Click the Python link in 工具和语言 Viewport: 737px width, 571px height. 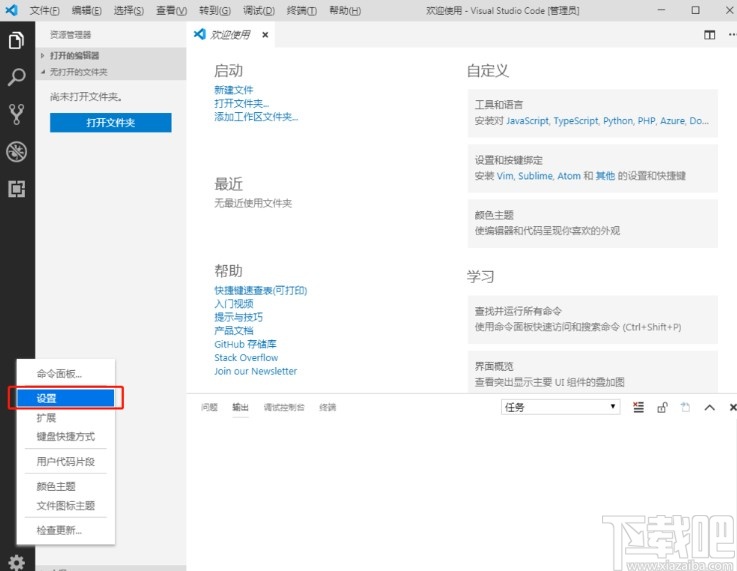(x=618, y=121)
